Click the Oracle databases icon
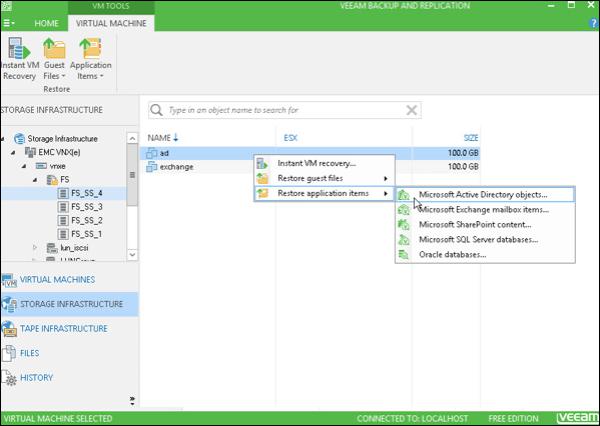Viewport: 600px width, 426px height. [404, 255]
